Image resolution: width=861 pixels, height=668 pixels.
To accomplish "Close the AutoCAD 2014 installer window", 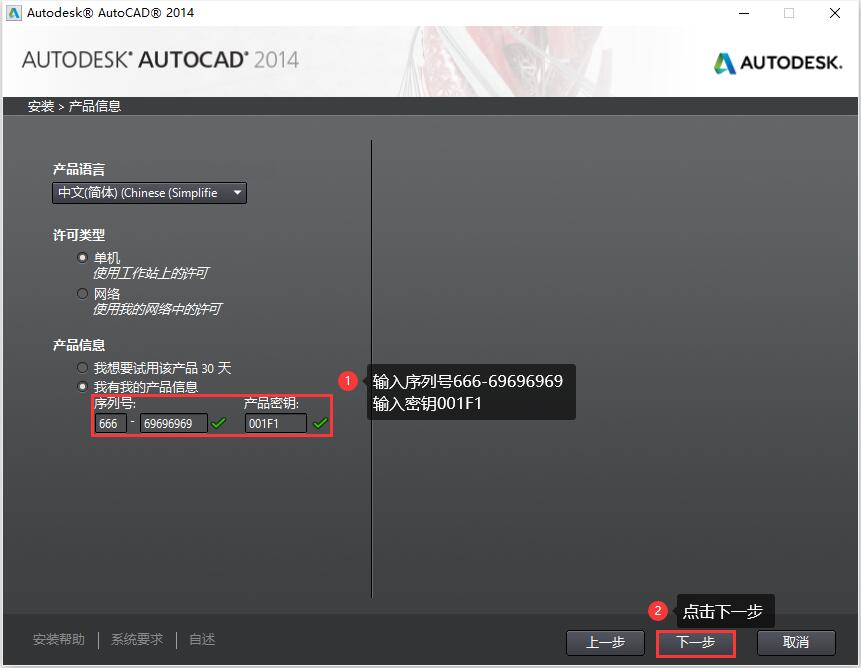I will click(835, 13).
